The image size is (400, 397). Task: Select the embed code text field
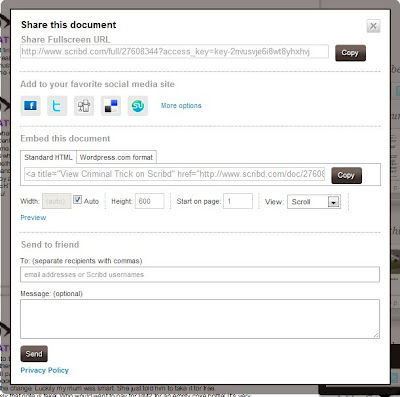point(175,174)
